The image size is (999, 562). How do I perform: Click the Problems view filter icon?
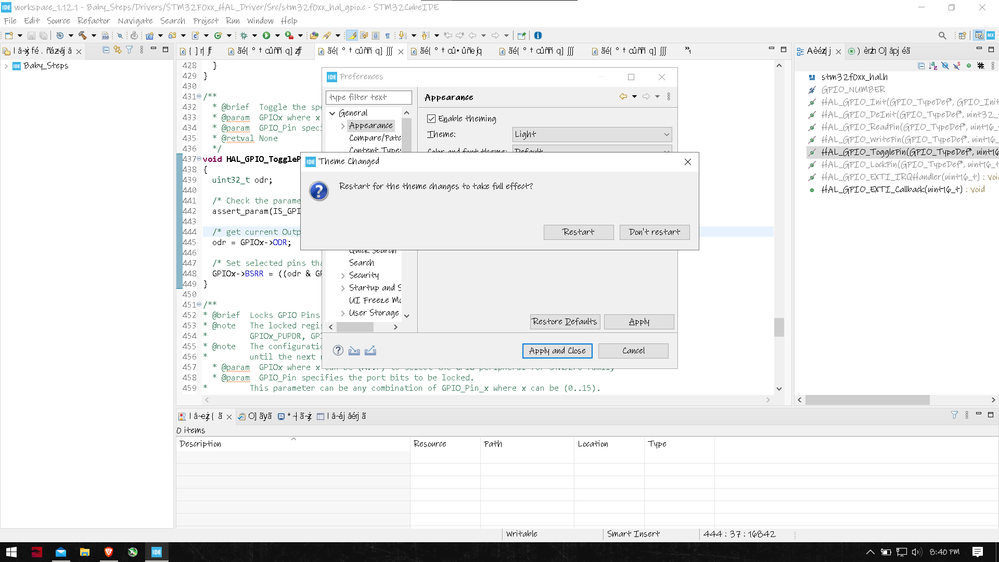954,415
